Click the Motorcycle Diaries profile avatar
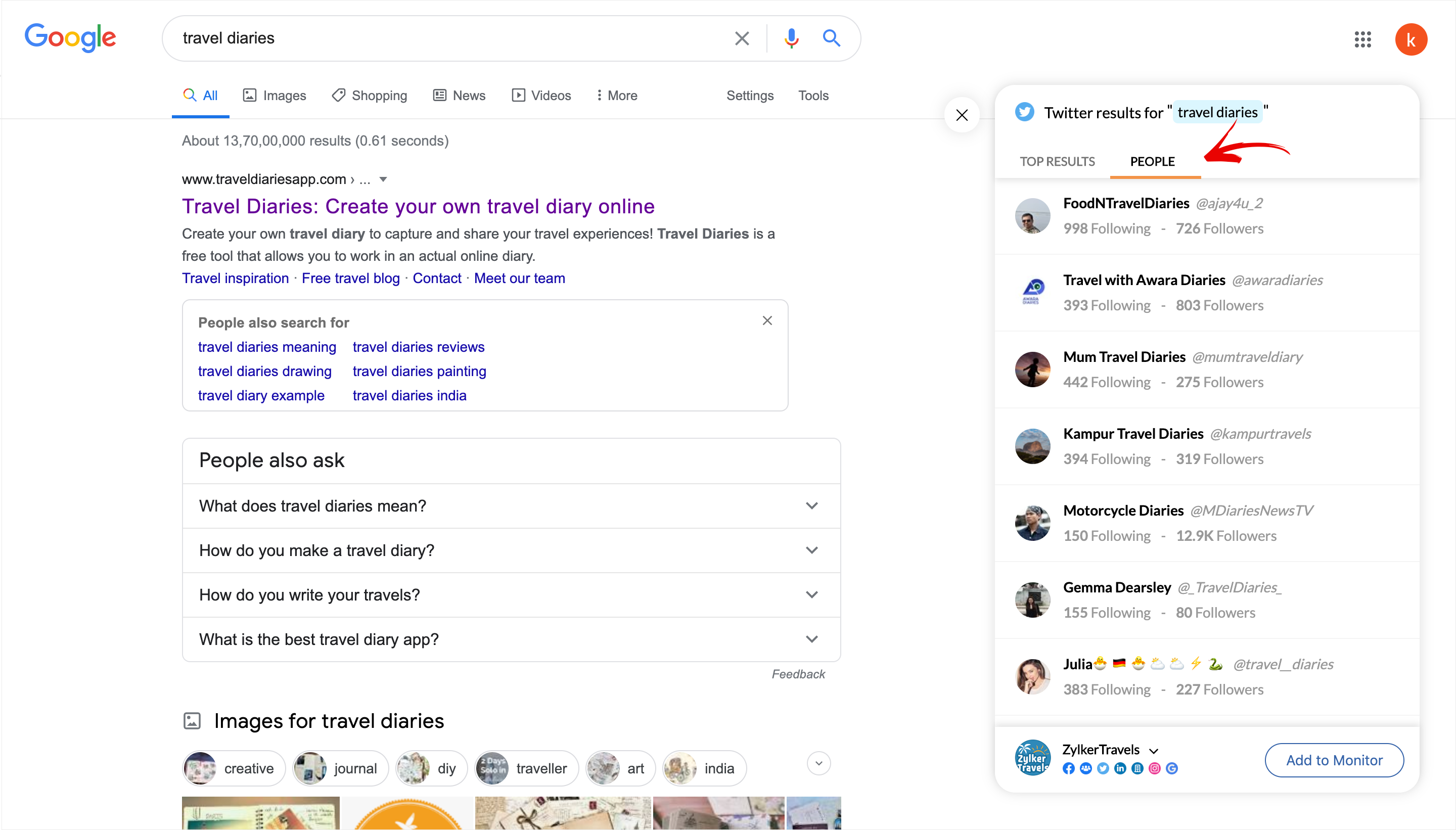Viewport: 1456px width, 830px height. [x=1032, y=523]
